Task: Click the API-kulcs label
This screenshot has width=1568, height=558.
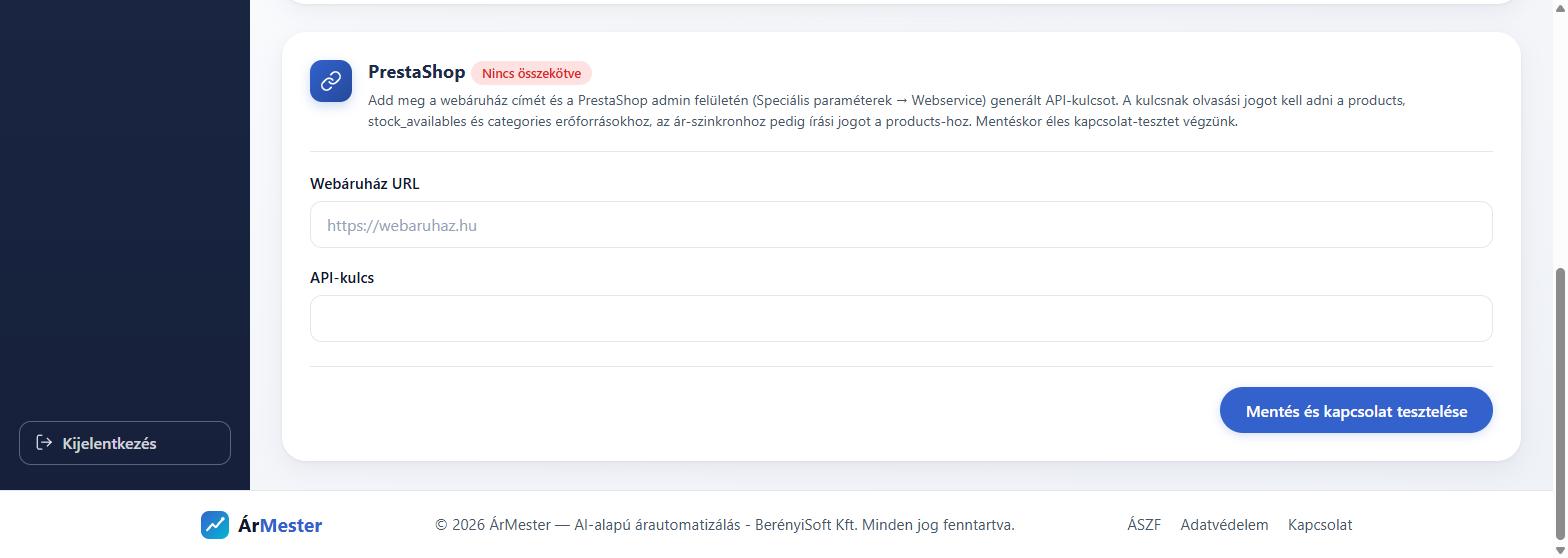Action: coord(342,278)
